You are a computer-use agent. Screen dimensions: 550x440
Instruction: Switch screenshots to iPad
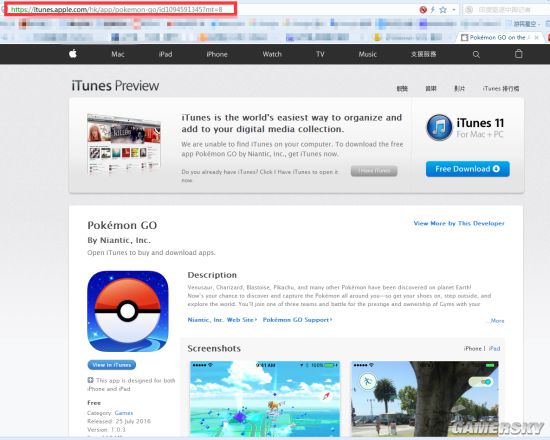point(494,348)
